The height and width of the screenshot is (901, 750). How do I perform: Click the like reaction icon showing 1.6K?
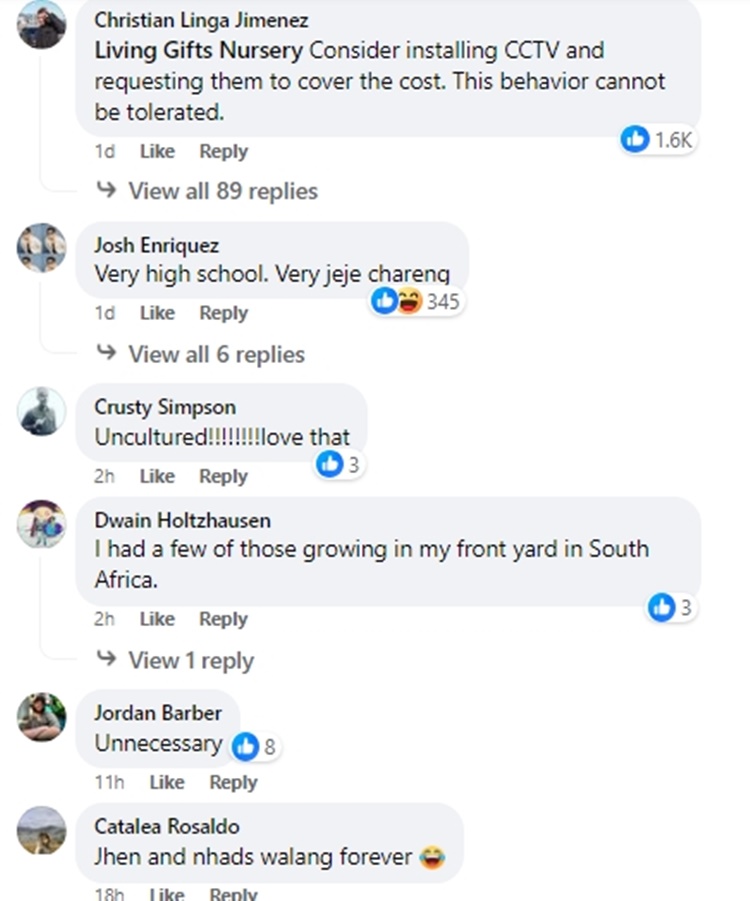pos(636,139)
